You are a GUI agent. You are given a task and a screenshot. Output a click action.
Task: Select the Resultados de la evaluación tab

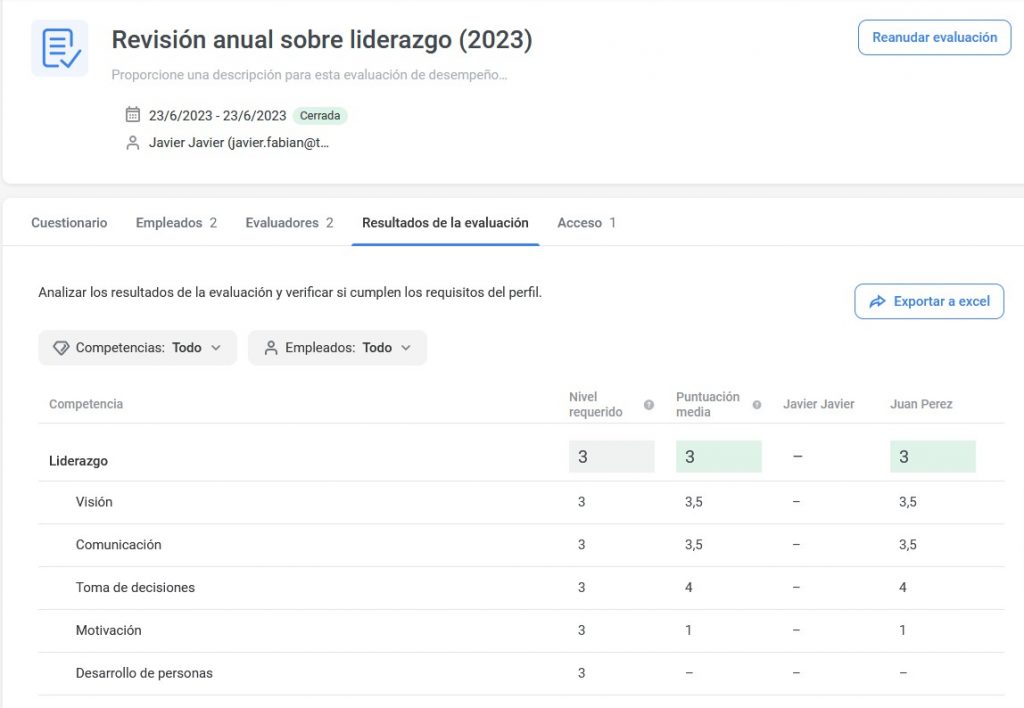click(445, 223)
